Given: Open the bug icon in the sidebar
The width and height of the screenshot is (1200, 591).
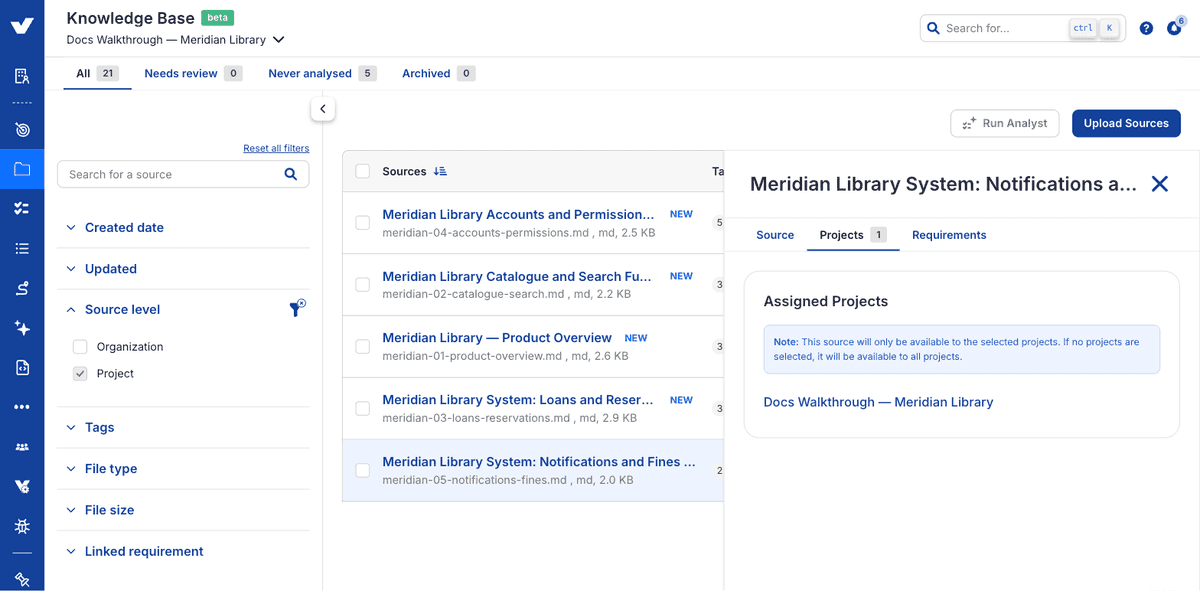Looking at the screenshot, I should click(22, 526).
